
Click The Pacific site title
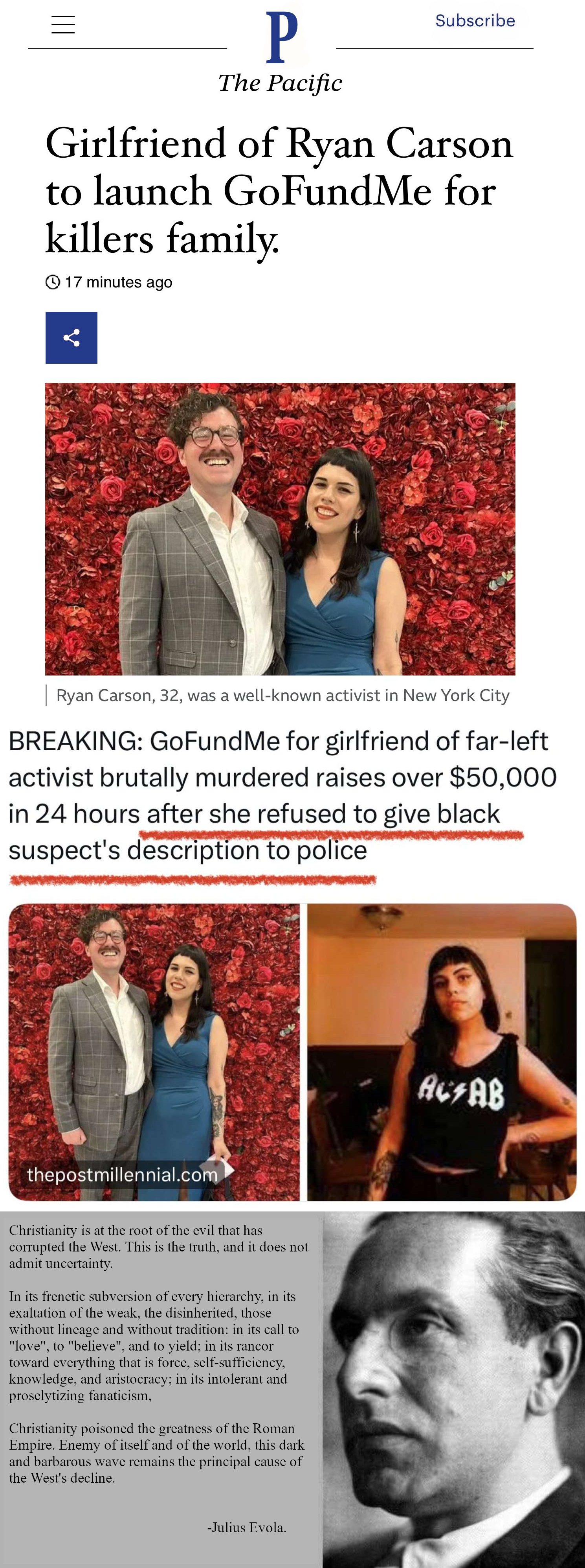tap(281, 83)
